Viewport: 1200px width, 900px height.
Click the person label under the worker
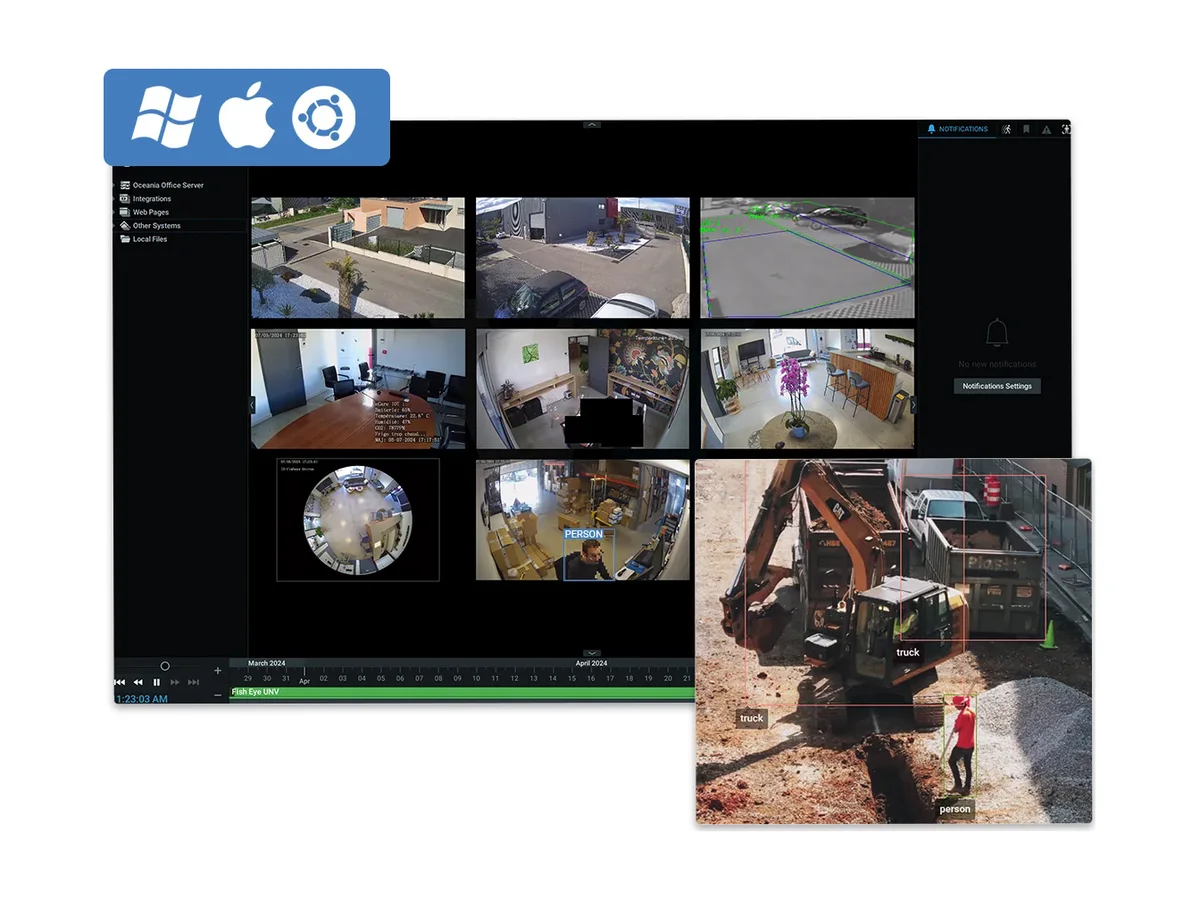pos(955,809)
